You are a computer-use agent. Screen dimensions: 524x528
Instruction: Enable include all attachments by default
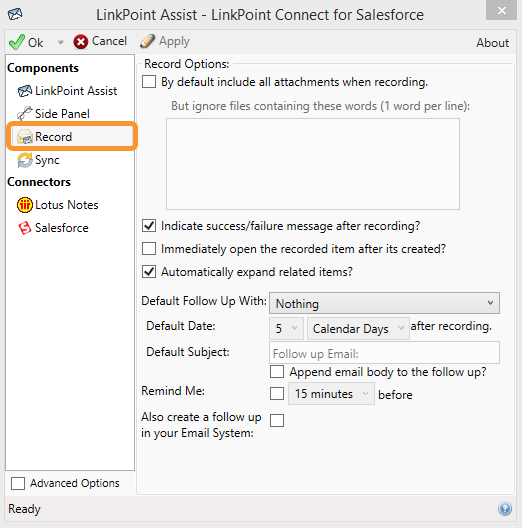[x=149, y=82]
